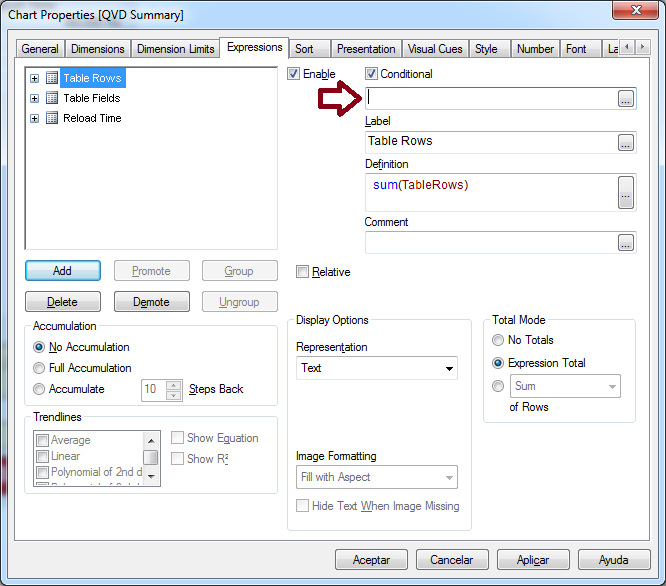Check the Linear trendline checkbox
The height and width of the screenshot is (586, 666).
[42, 456]
